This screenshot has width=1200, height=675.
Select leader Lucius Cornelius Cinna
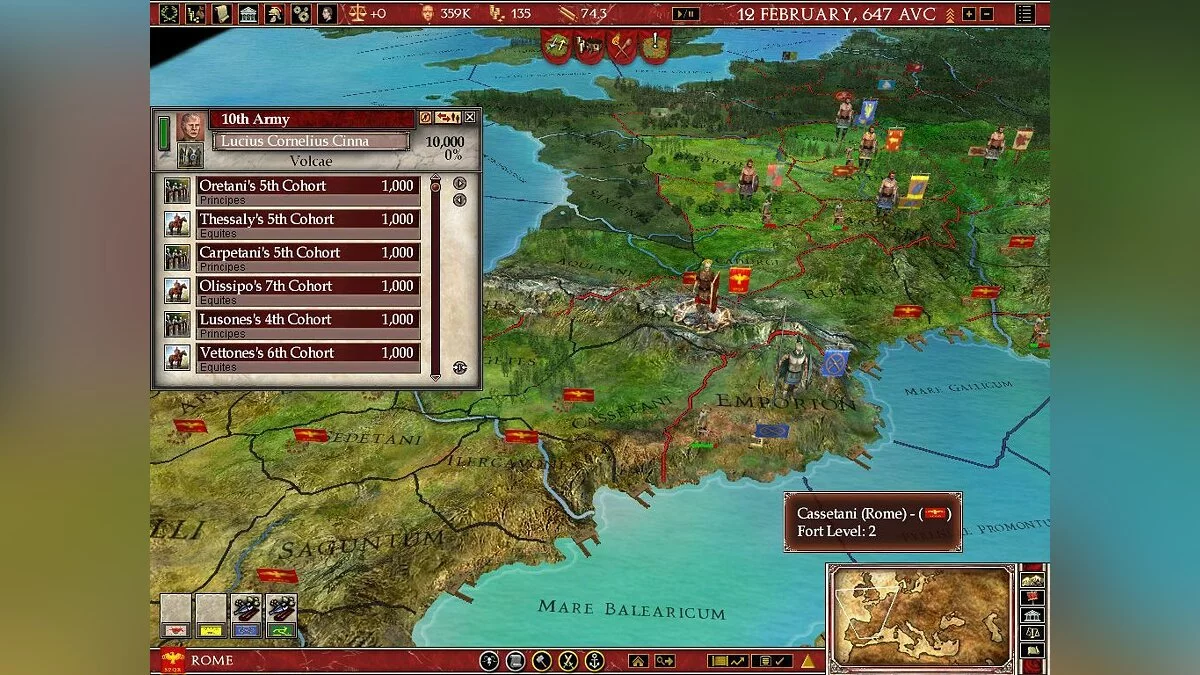[x=311, y=141]
